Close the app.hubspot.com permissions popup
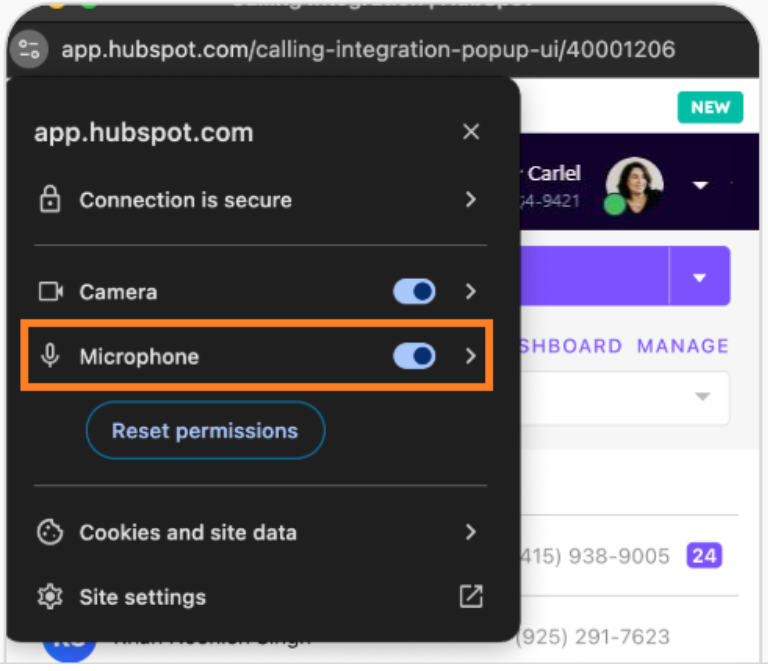Screen dimensions: 768x671 tap(471, 131)
